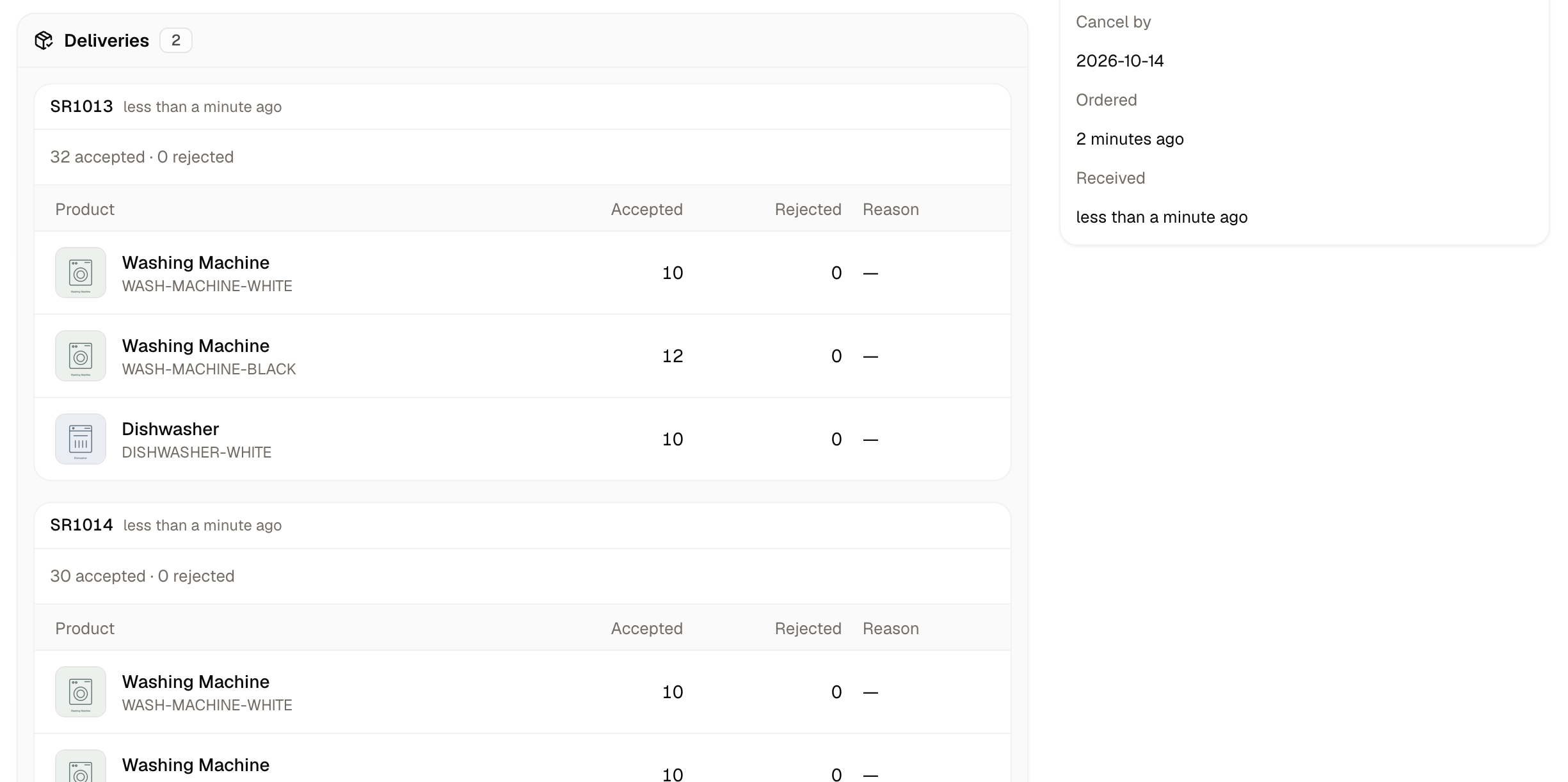
Task: Click the Cancel by date 2026-10-14
Action: tap(1119, 61)
